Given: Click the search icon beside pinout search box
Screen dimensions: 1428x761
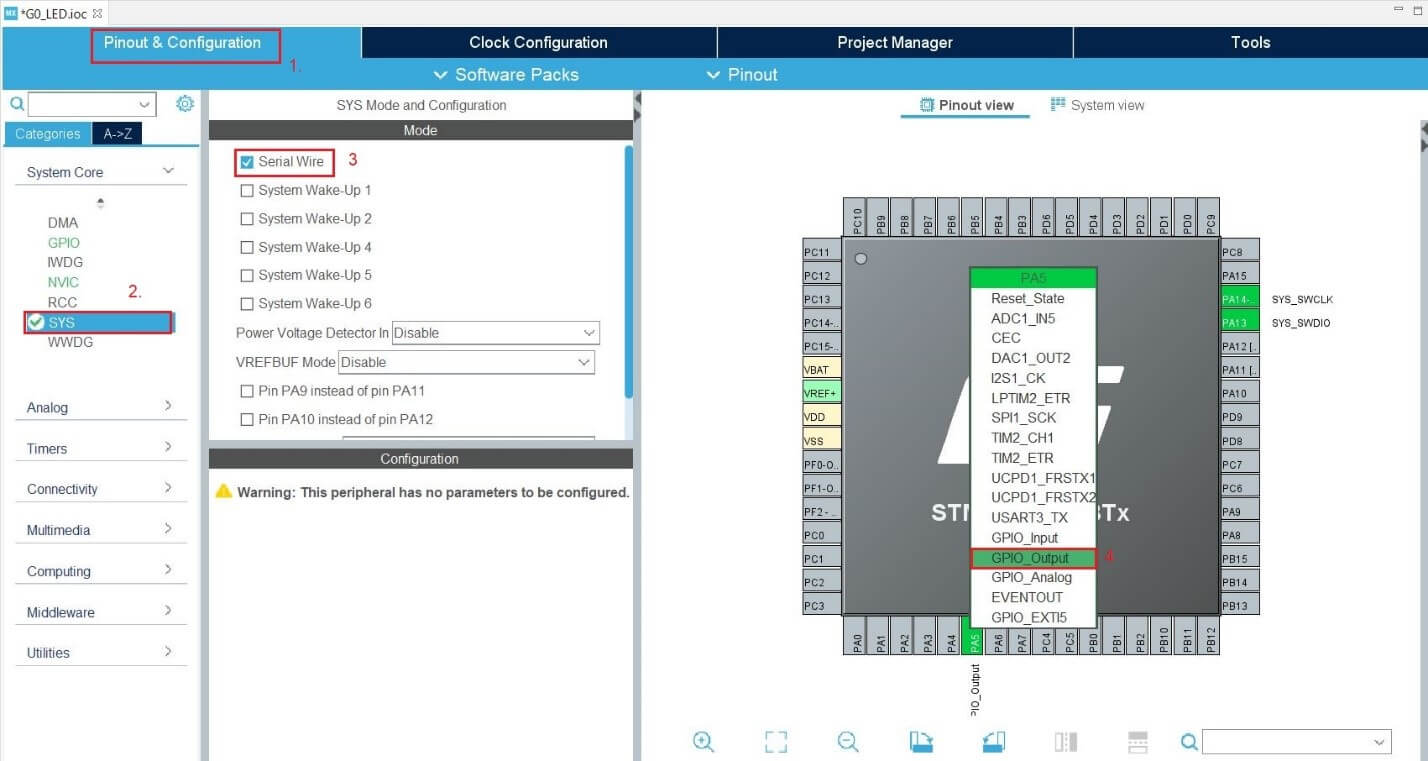Looking at the screenshot, I should [1188, 741].
